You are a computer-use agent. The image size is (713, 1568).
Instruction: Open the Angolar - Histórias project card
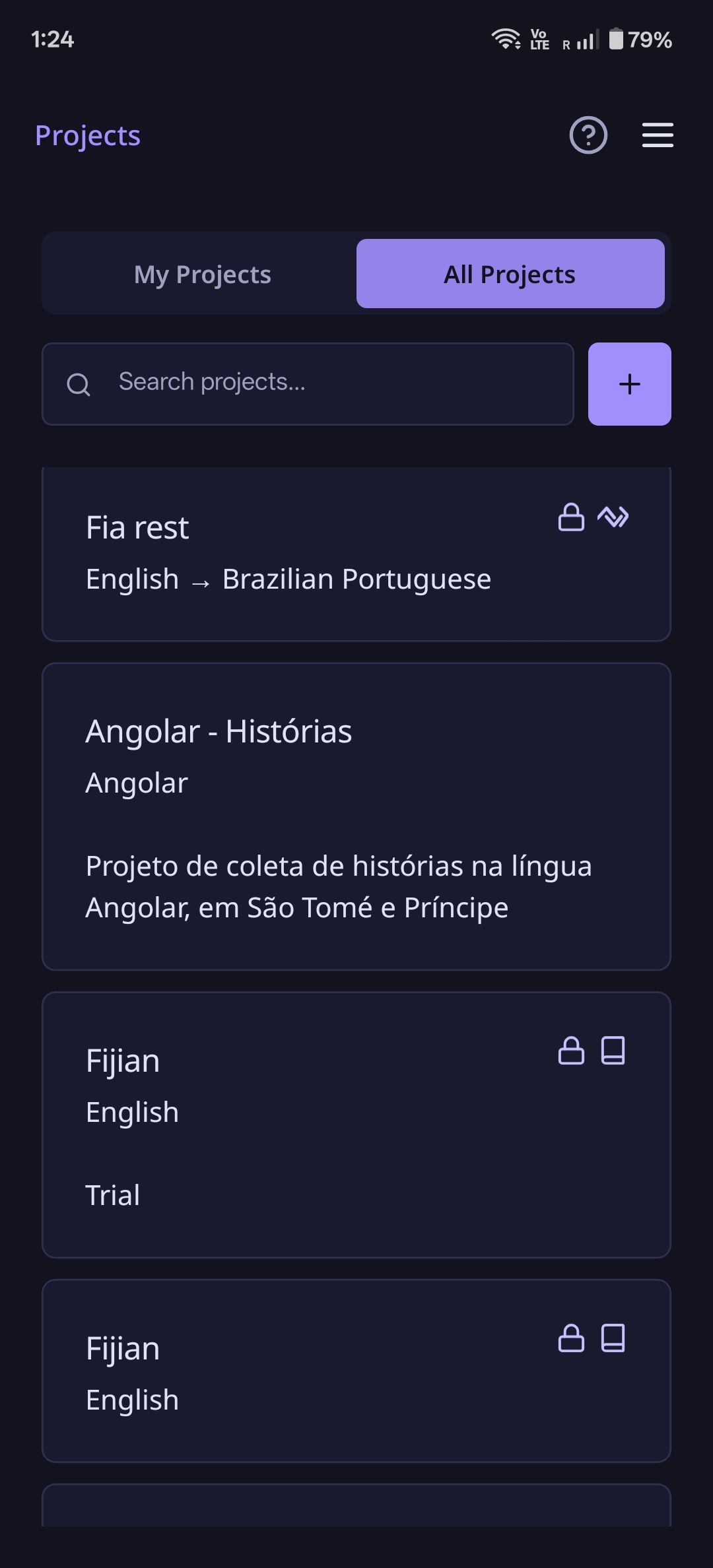pyautogui.click(x=356, y=816)
